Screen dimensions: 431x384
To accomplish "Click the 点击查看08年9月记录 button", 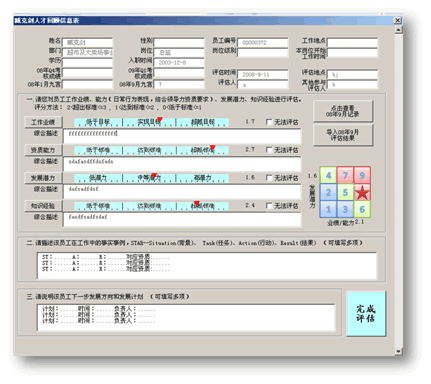I will 343,111.
